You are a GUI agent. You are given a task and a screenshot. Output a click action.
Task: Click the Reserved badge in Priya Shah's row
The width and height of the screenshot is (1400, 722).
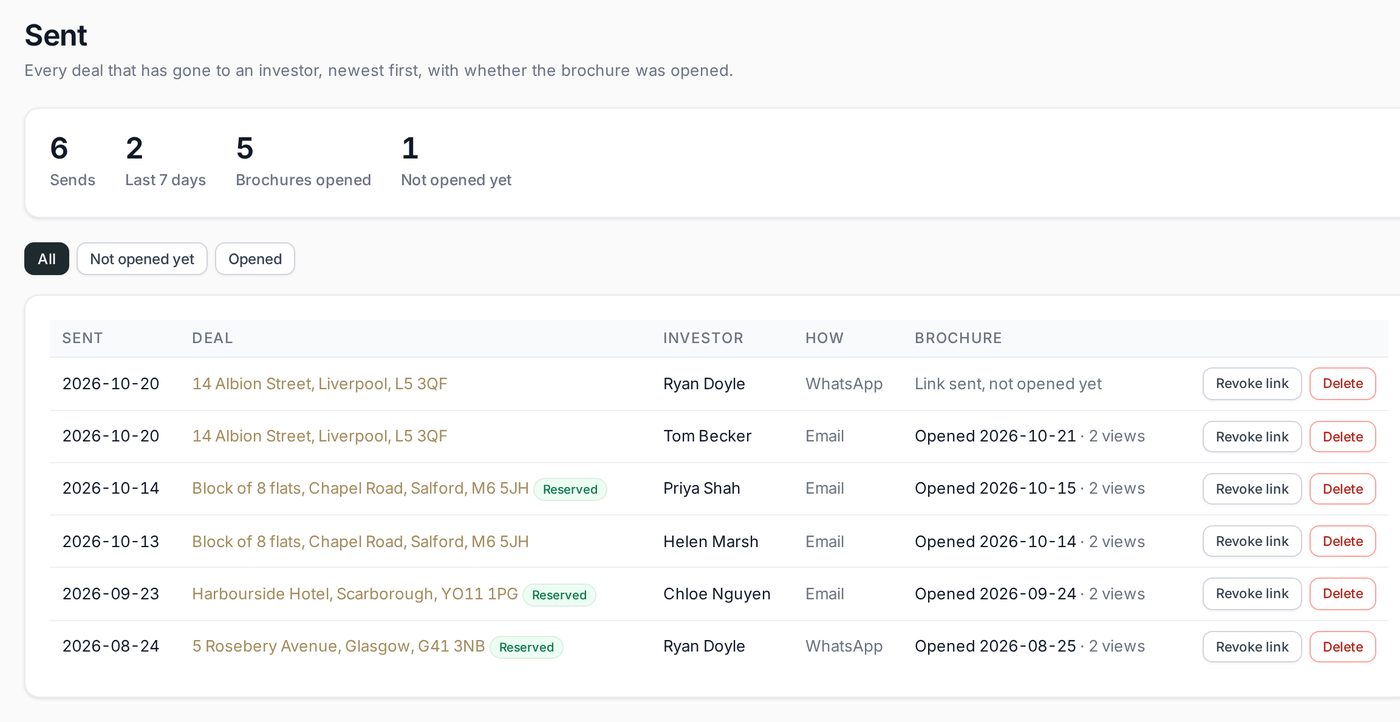tap(570, 489)
